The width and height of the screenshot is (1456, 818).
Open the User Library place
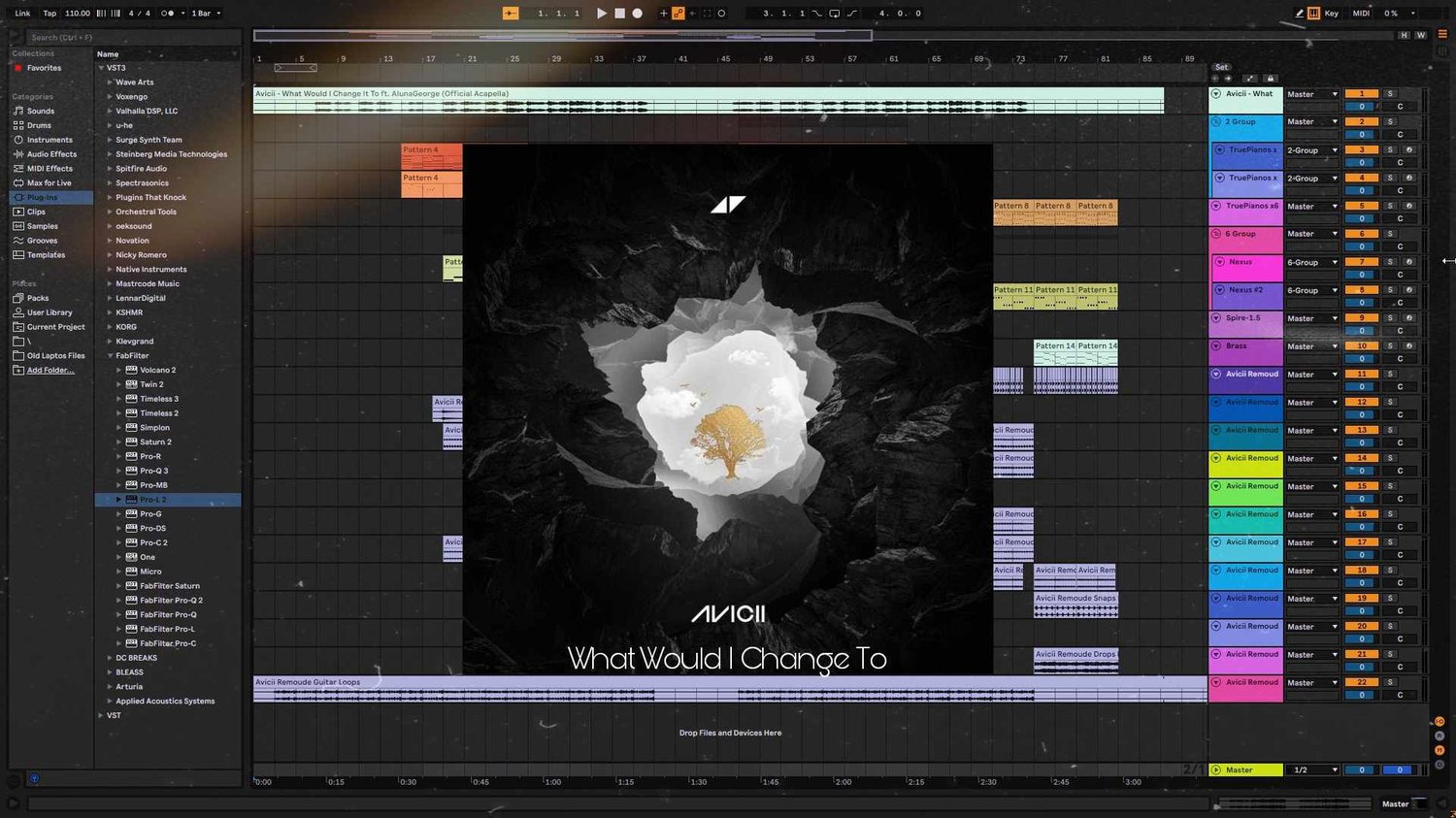(x=50, y=312)
